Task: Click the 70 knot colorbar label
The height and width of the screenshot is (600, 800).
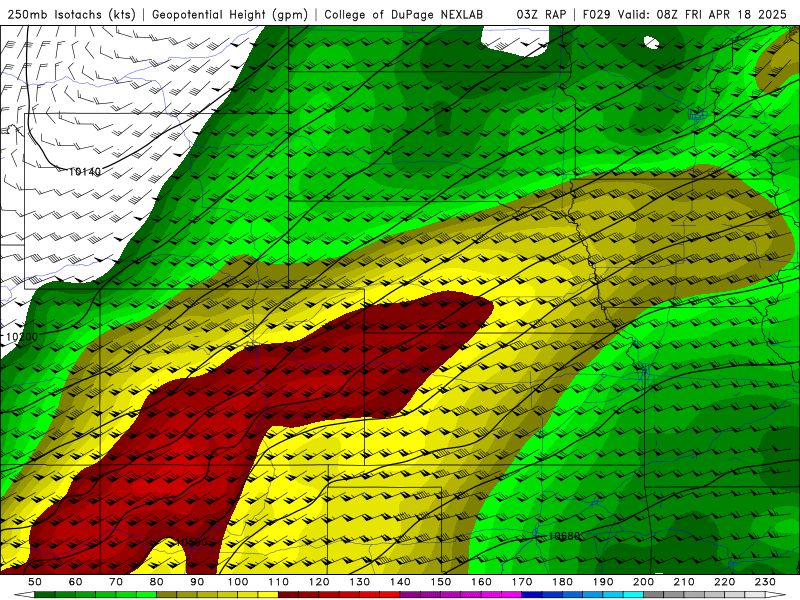Action: pos(116,582)
